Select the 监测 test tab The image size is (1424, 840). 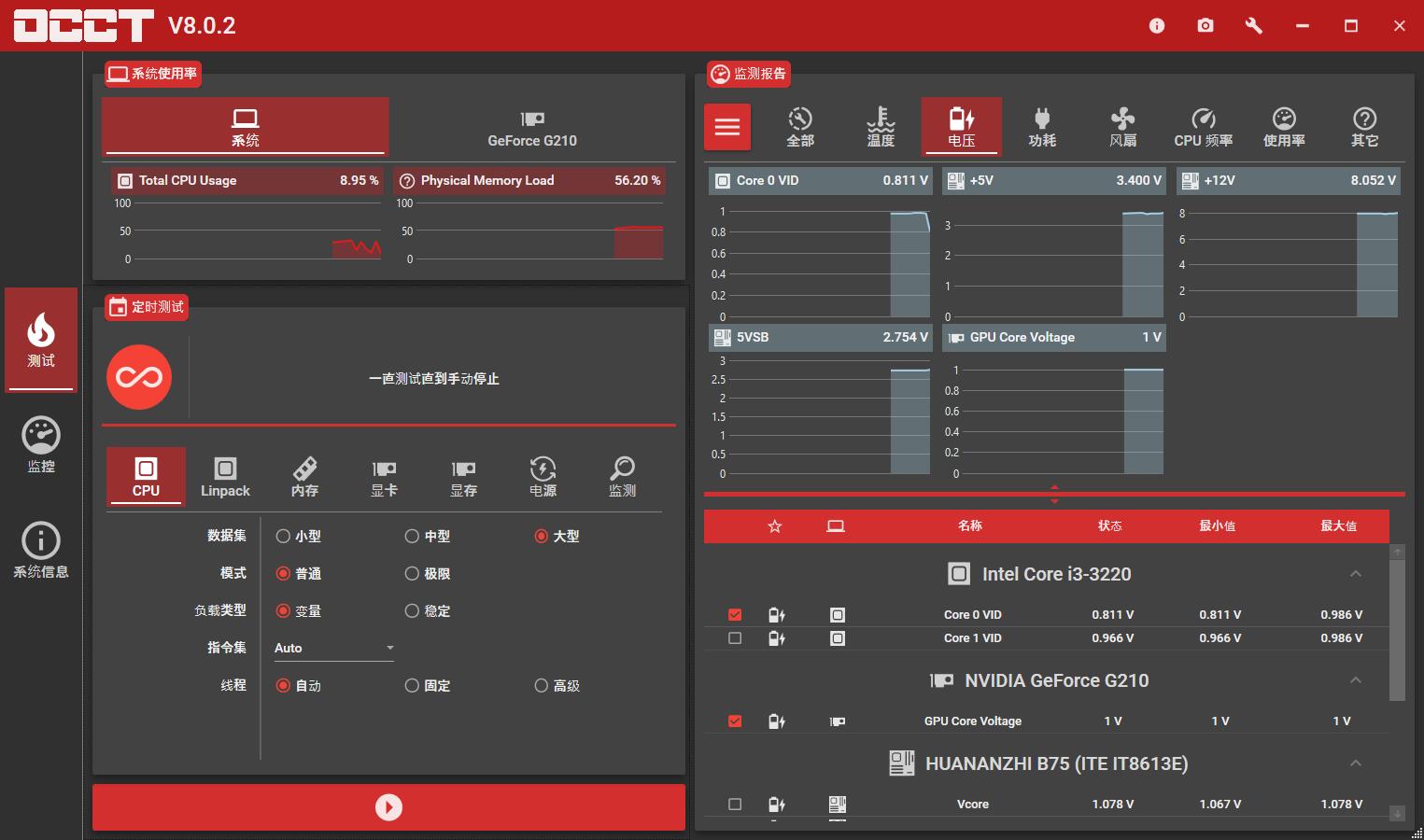[622, 477]
